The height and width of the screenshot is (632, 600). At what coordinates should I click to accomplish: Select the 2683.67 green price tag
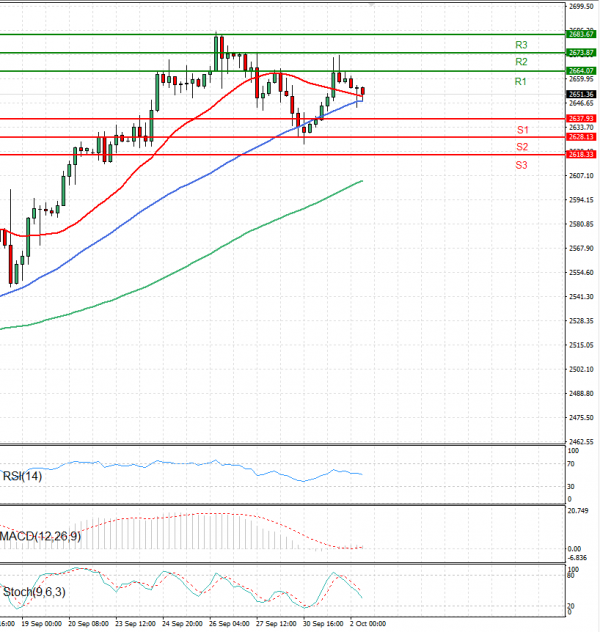[581, 34]
